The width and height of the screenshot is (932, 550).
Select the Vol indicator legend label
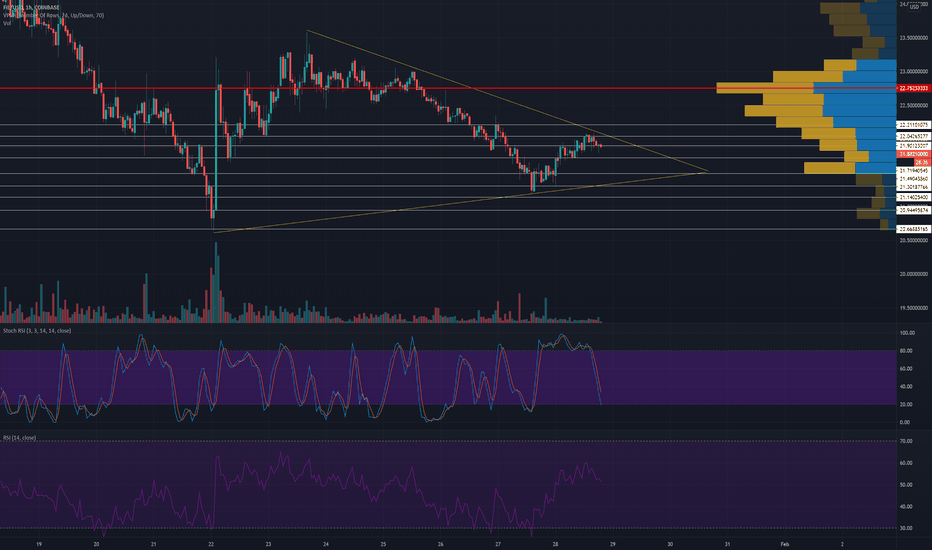7,23
